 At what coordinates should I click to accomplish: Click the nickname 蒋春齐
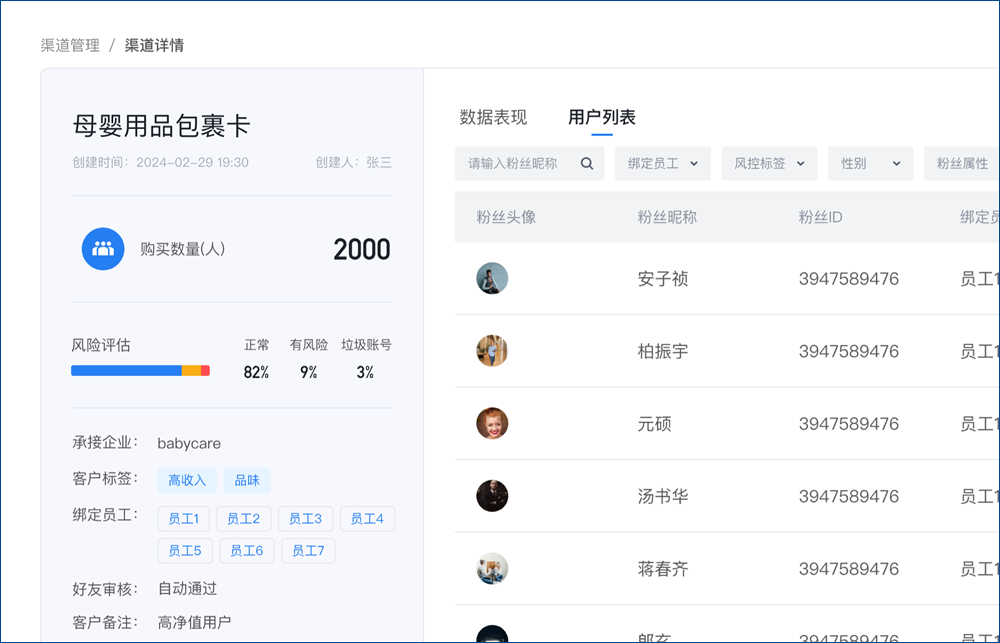pyautogui.click(x=663, y=569)
